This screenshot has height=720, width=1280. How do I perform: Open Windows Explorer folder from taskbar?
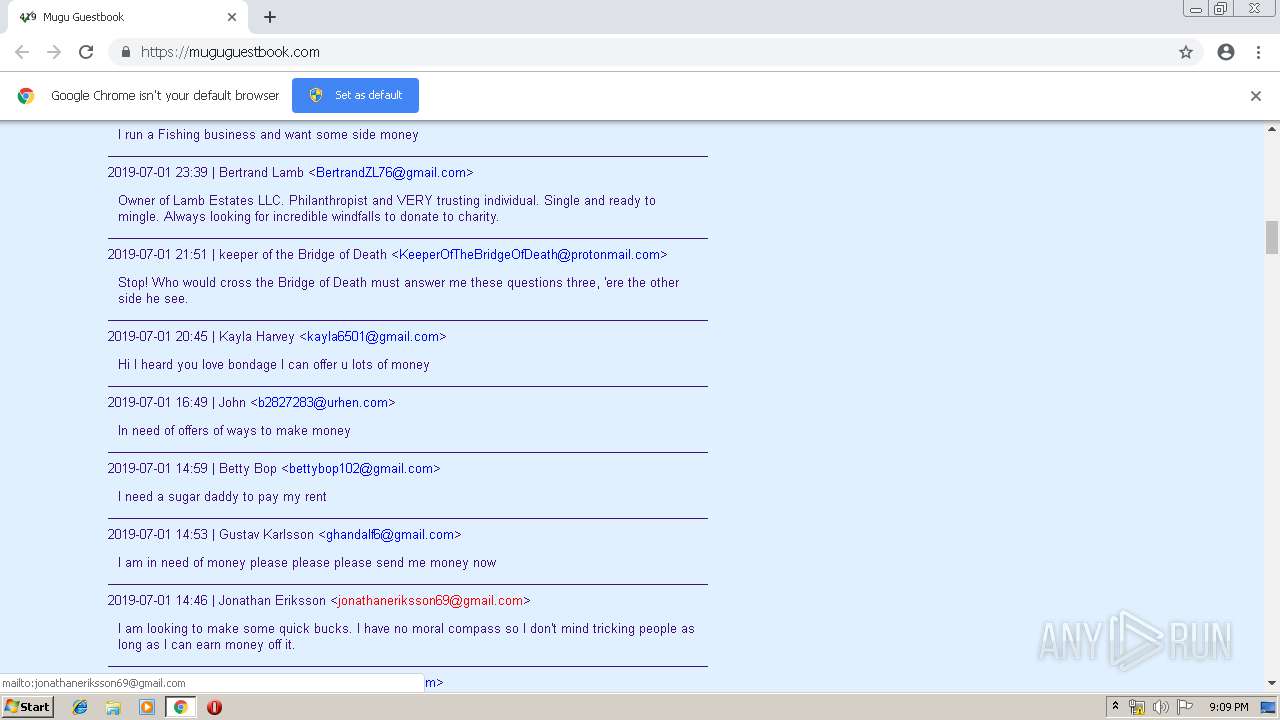pyautogui.click(x=113, y=707)
